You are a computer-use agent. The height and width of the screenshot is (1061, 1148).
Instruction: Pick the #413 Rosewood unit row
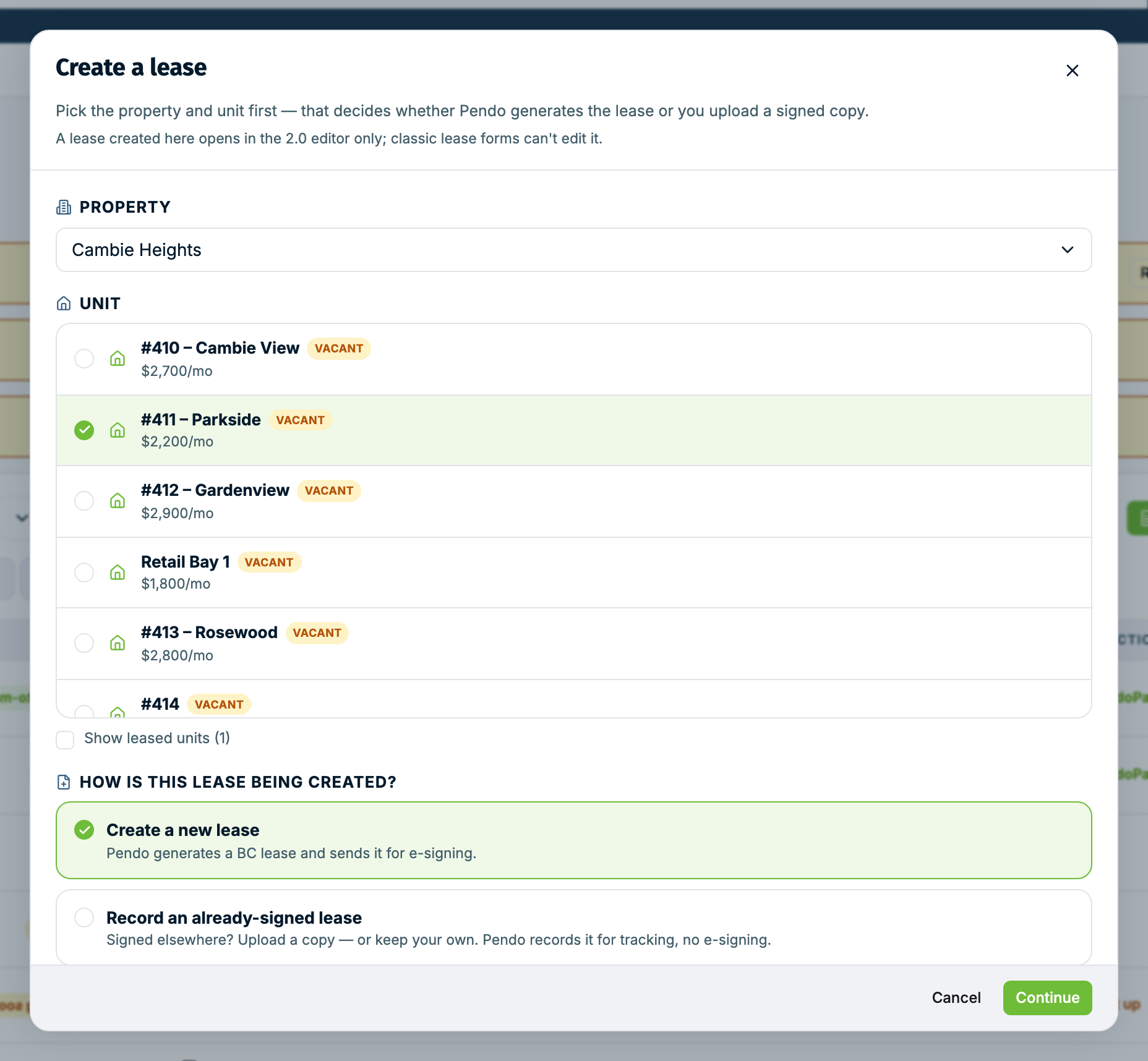click(574, 644)
